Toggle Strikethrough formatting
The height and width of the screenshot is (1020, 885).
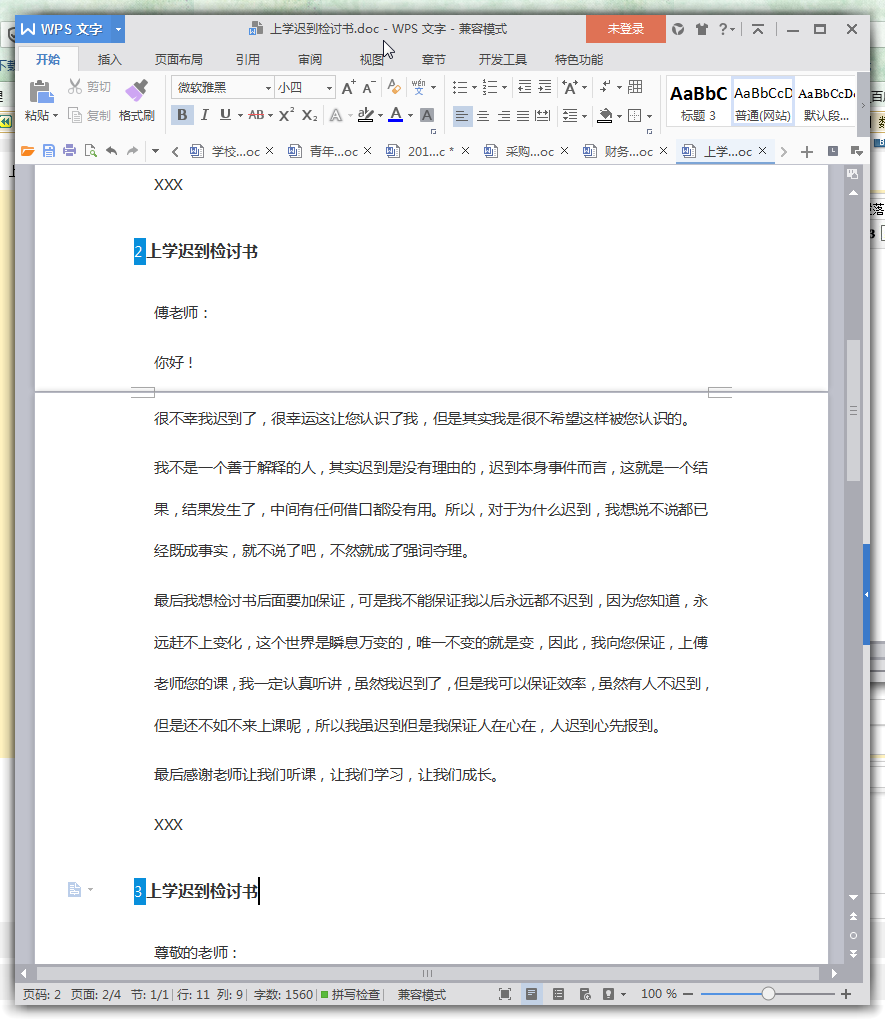click(x=256, y=115)
